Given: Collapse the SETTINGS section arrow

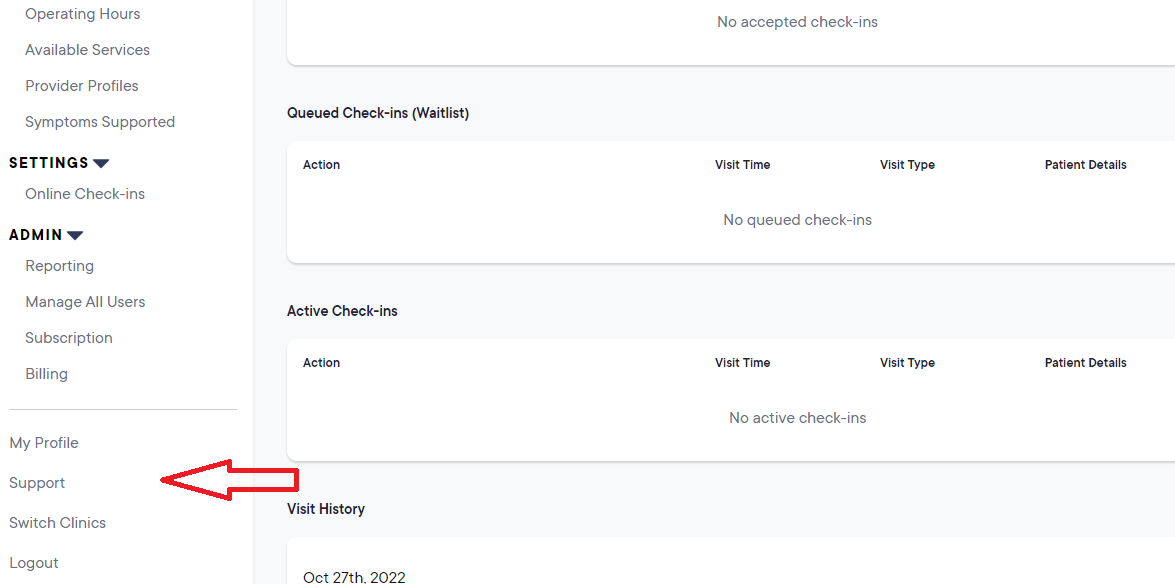Looking at the screenshot, I should [101, 163].
